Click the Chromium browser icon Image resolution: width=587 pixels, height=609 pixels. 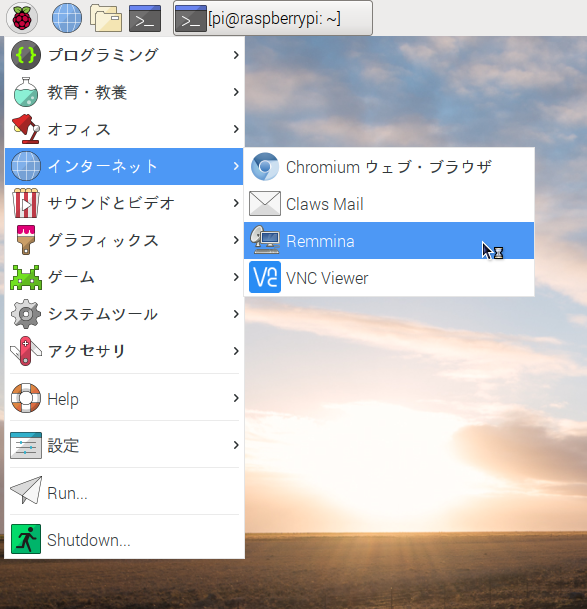pos(265,167)
